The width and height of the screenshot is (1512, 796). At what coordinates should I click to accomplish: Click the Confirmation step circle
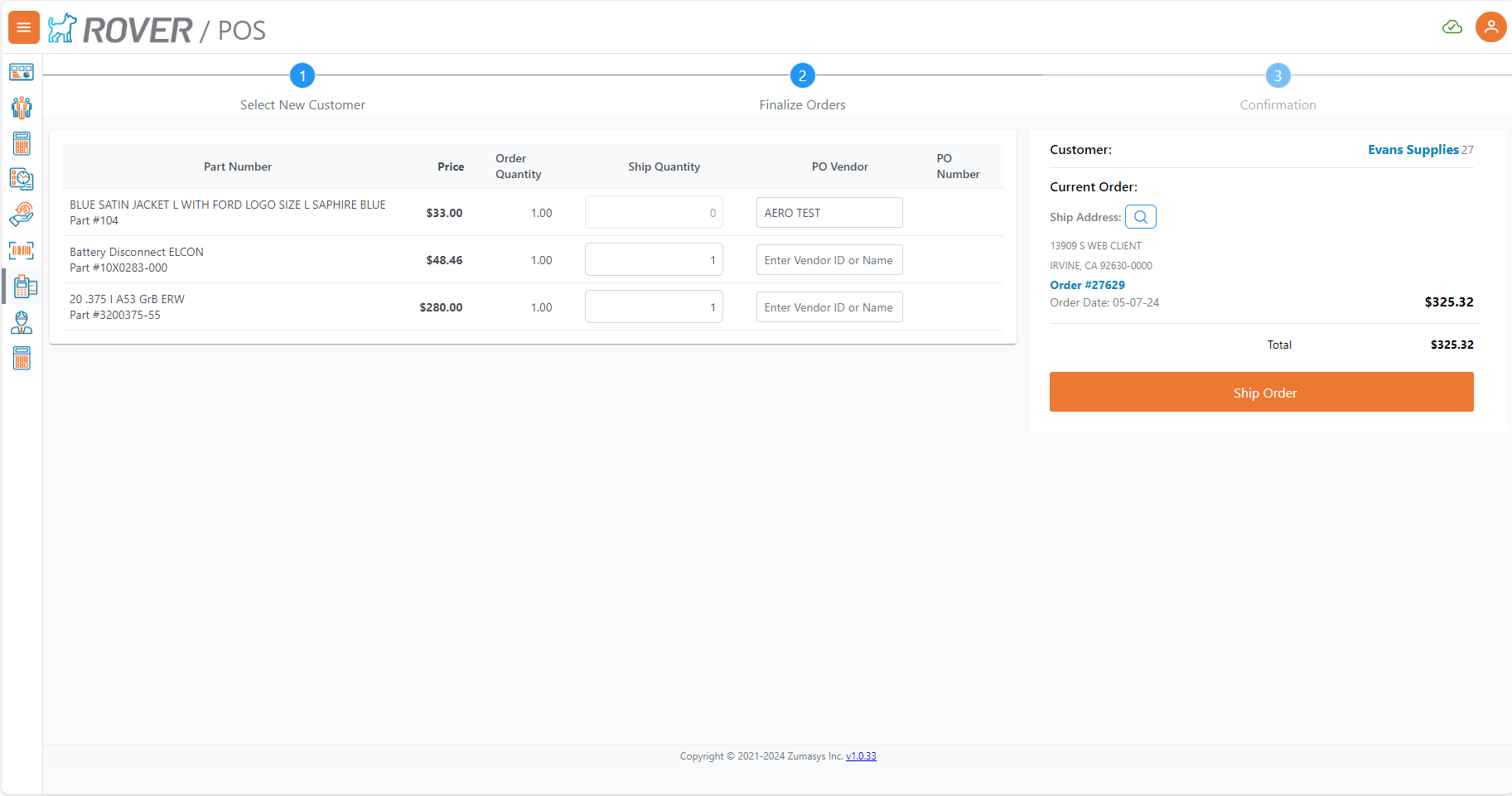tap(1278, 75)
